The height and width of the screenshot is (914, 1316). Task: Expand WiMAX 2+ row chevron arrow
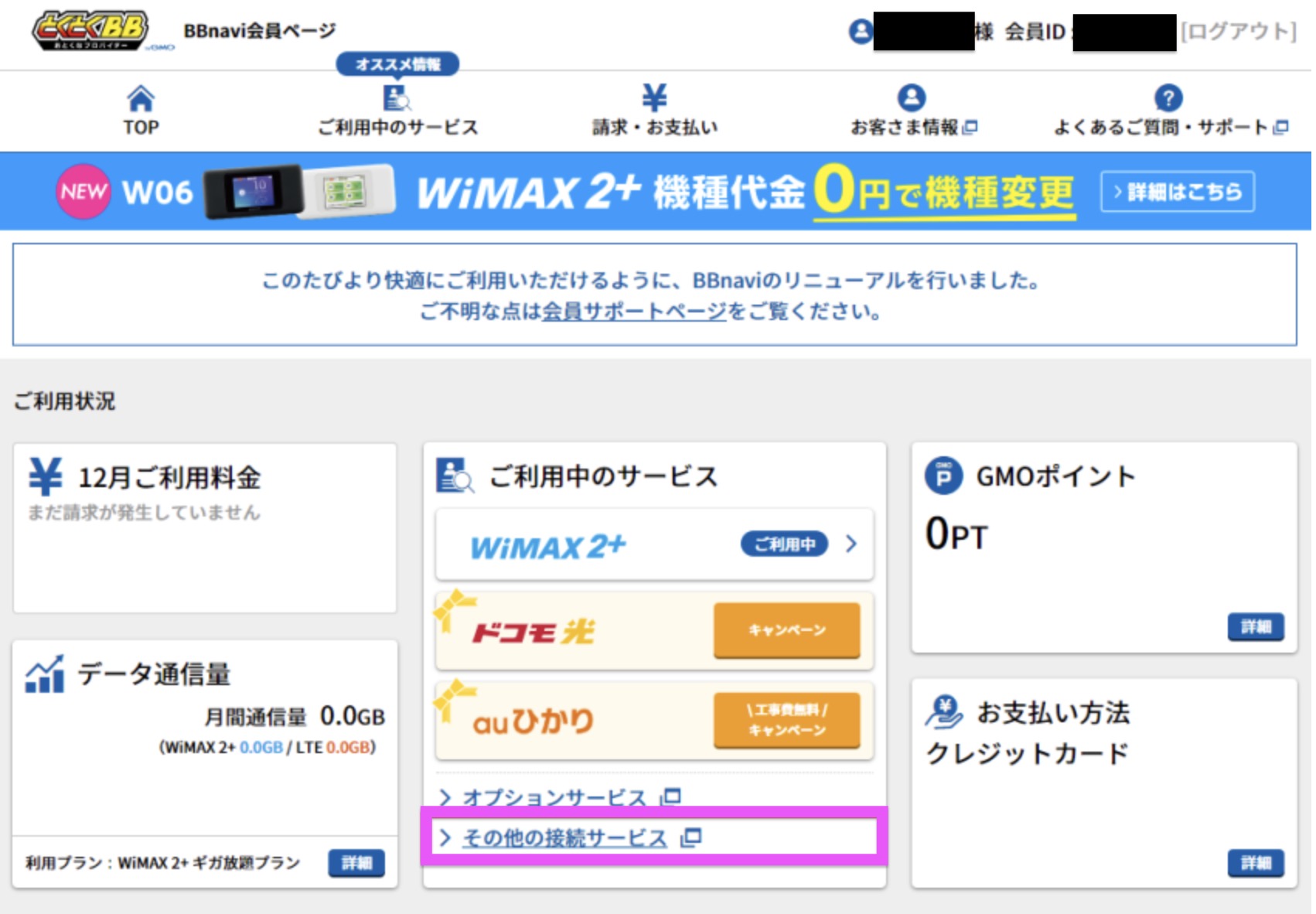click(851, 544)
